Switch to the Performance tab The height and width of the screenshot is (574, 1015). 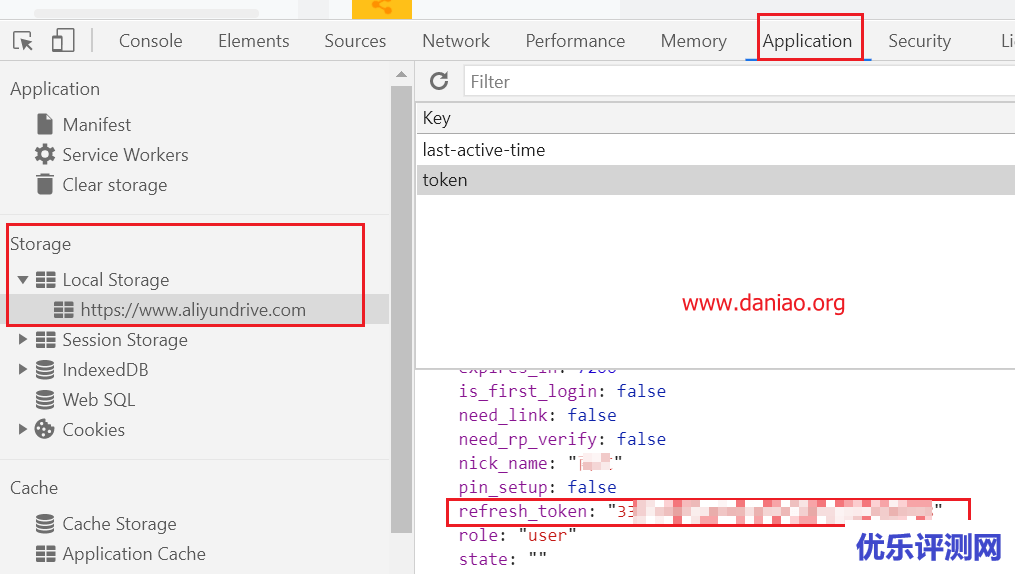575,41
